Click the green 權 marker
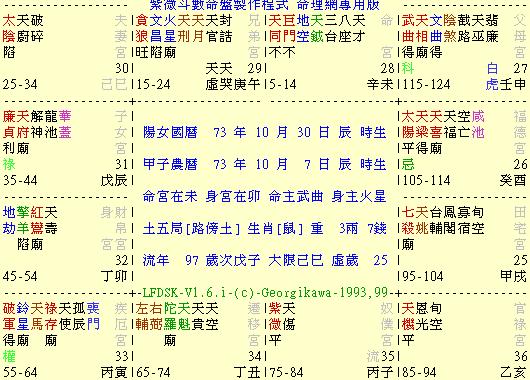This screenshot has height=380, width=530. [9, 356]
